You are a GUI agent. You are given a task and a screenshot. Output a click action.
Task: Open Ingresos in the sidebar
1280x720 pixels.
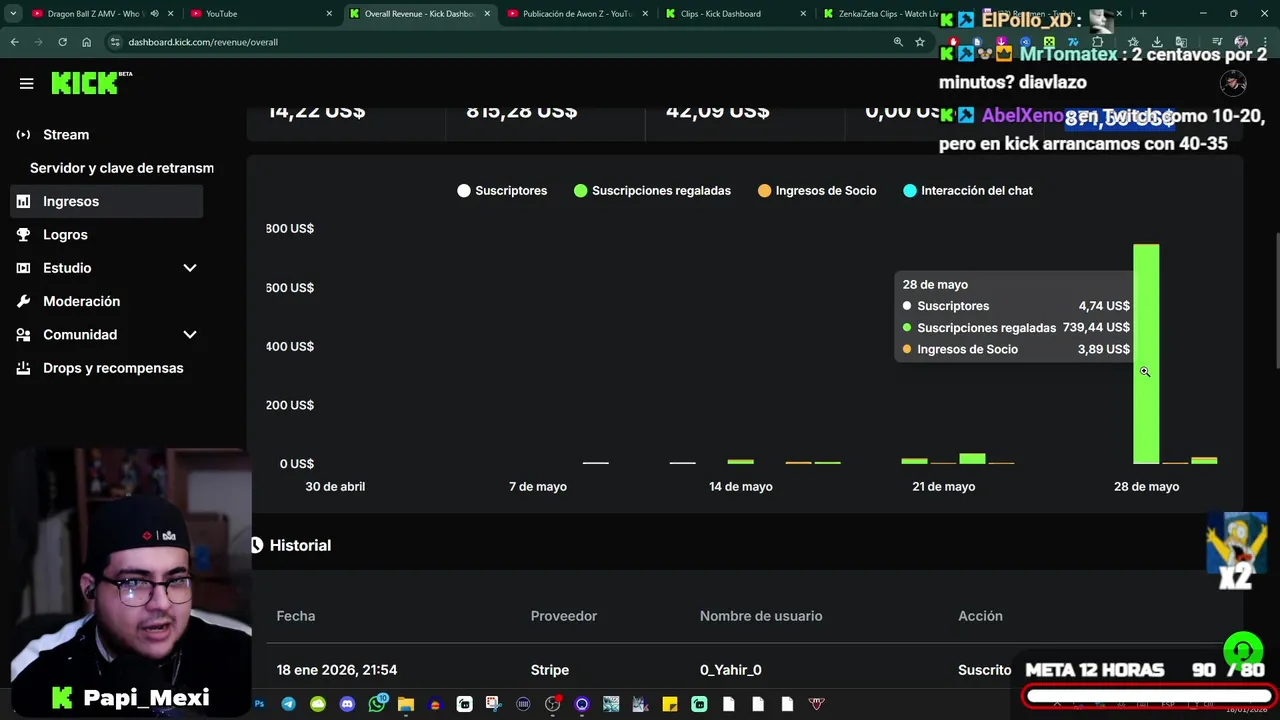(106, 201)
